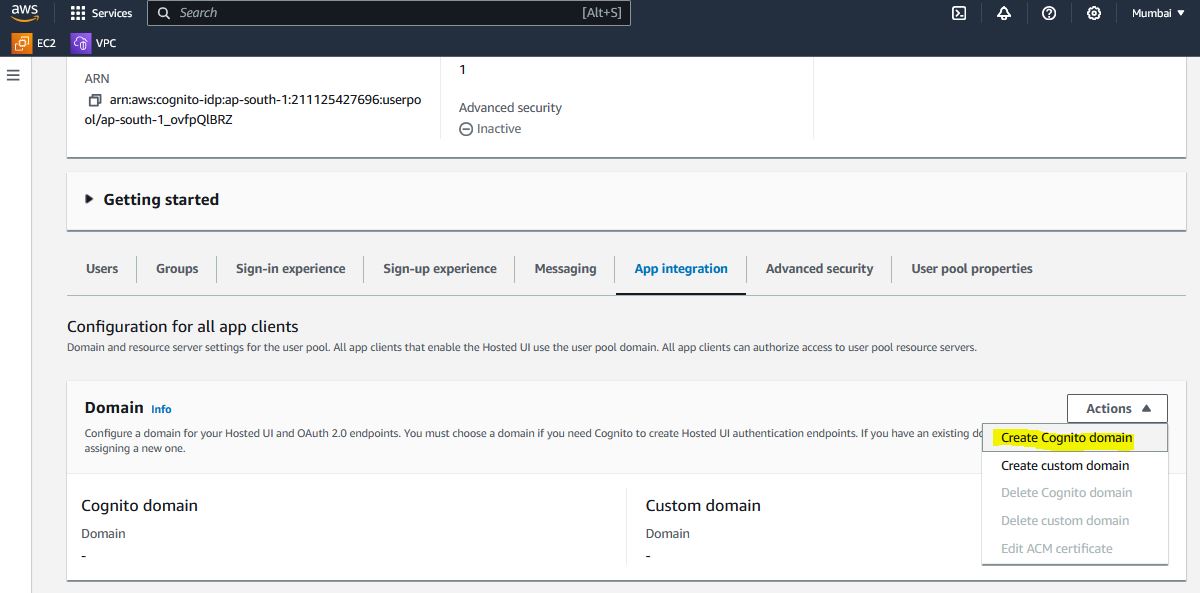1200x593 pixels.
Task: Open the settings gear icon
Action: (1094, 13)
